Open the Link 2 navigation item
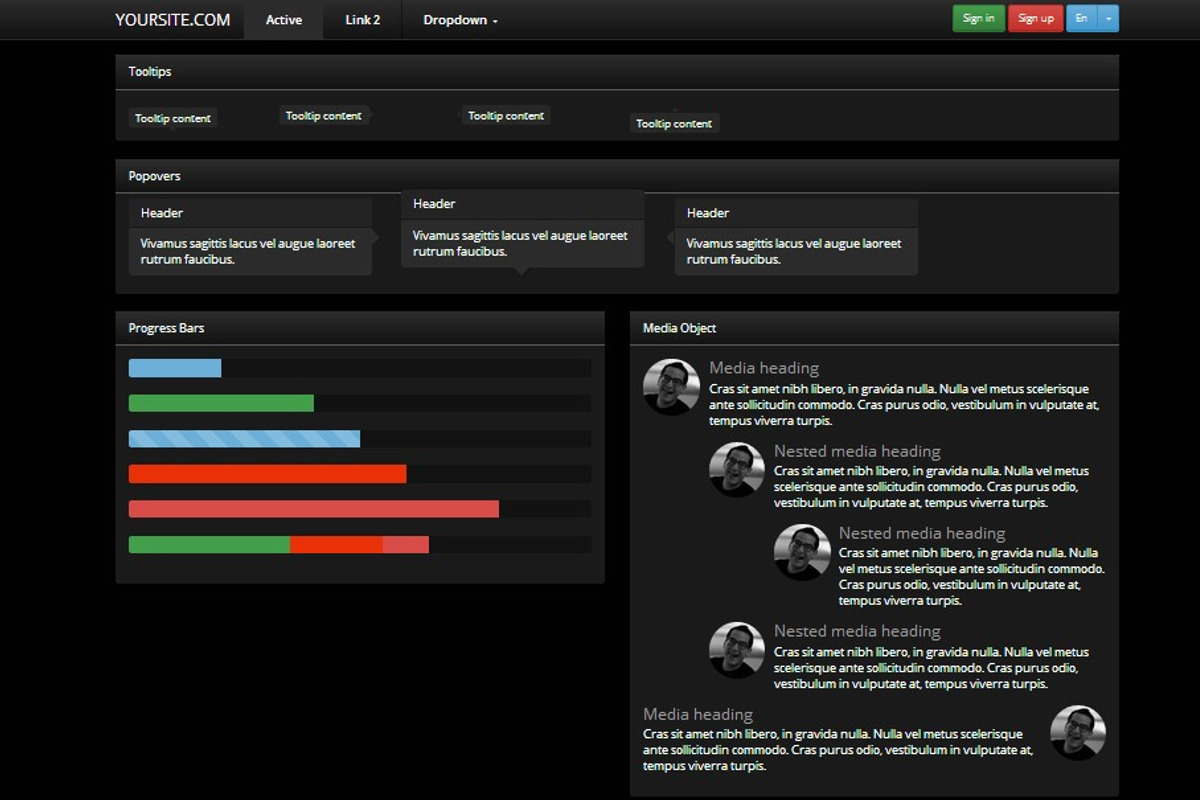This screenshot has width=1200, height=800. coord(361,19)
